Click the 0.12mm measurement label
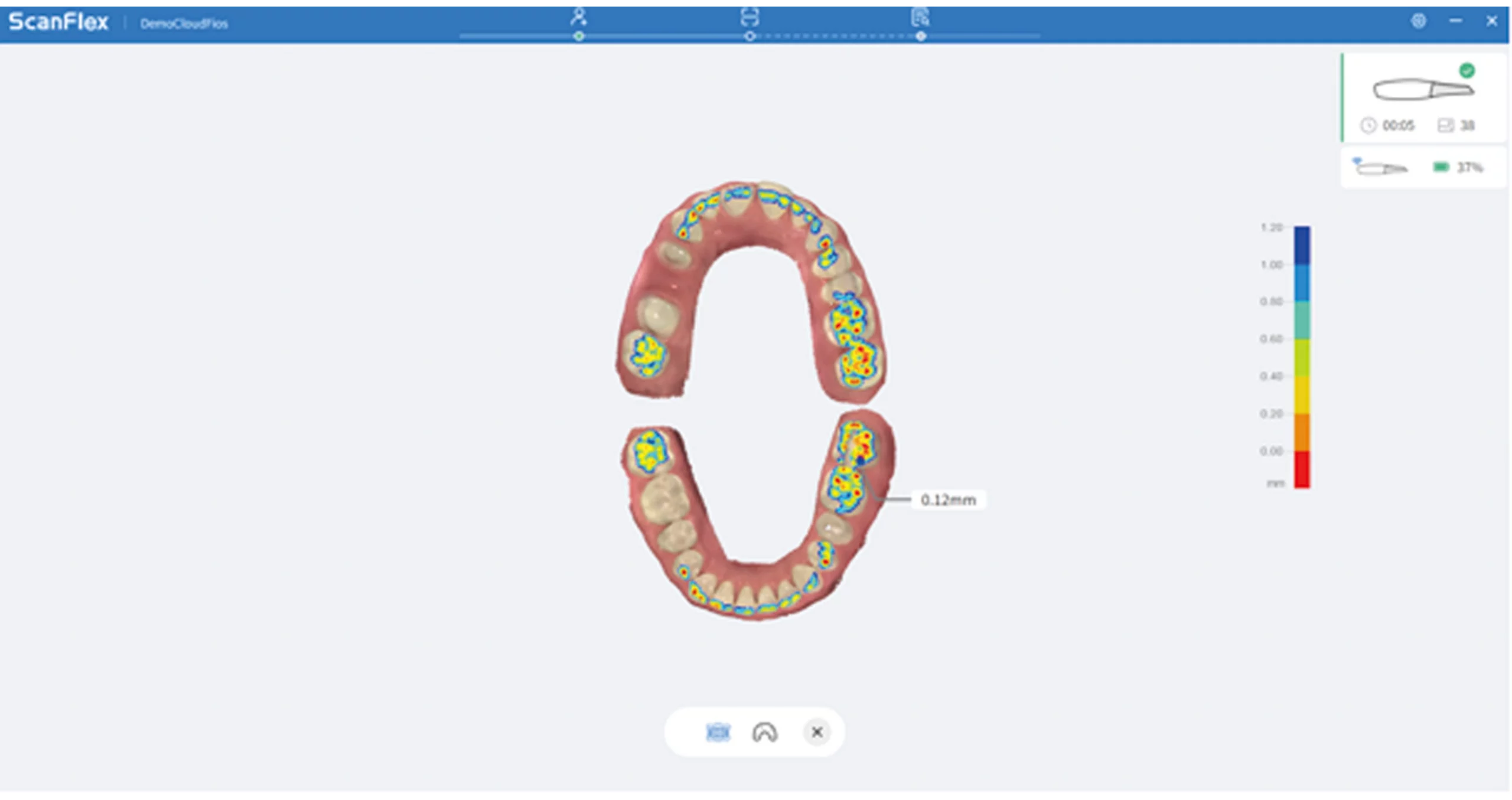This screenshot has width=1512, height=800. pyautogui.click(x=949, y=500)
